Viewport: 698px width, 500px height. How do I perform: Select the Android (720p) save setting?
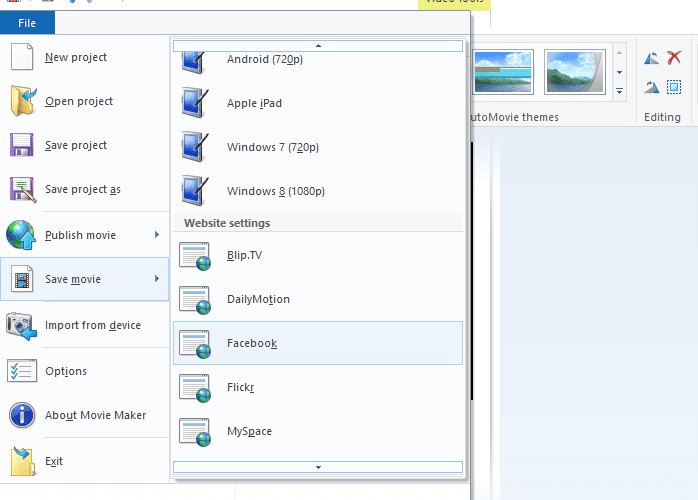(x=318, y=61)
